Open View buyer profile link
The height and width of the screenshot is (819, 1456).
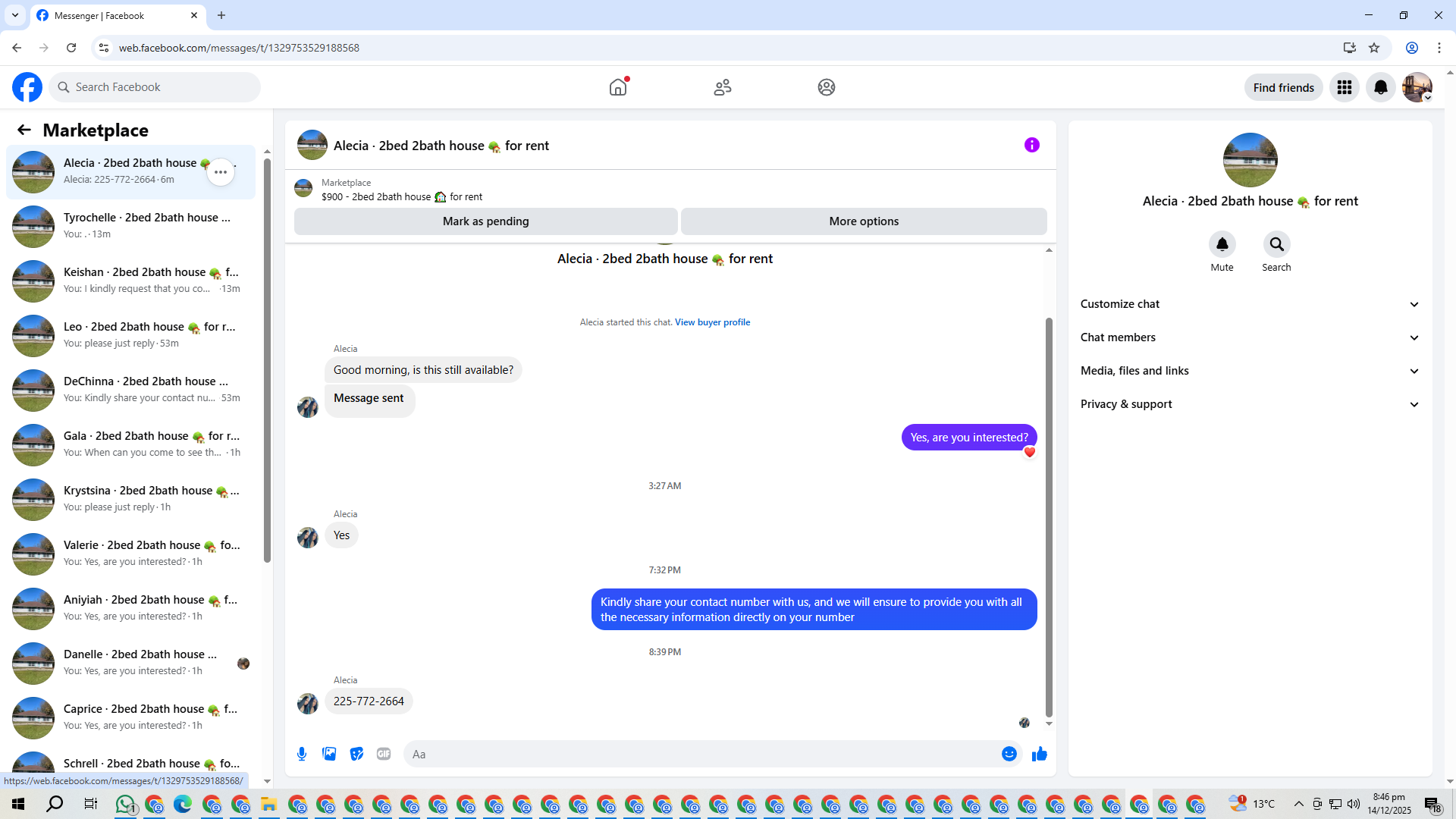click(x=712, y=322)
